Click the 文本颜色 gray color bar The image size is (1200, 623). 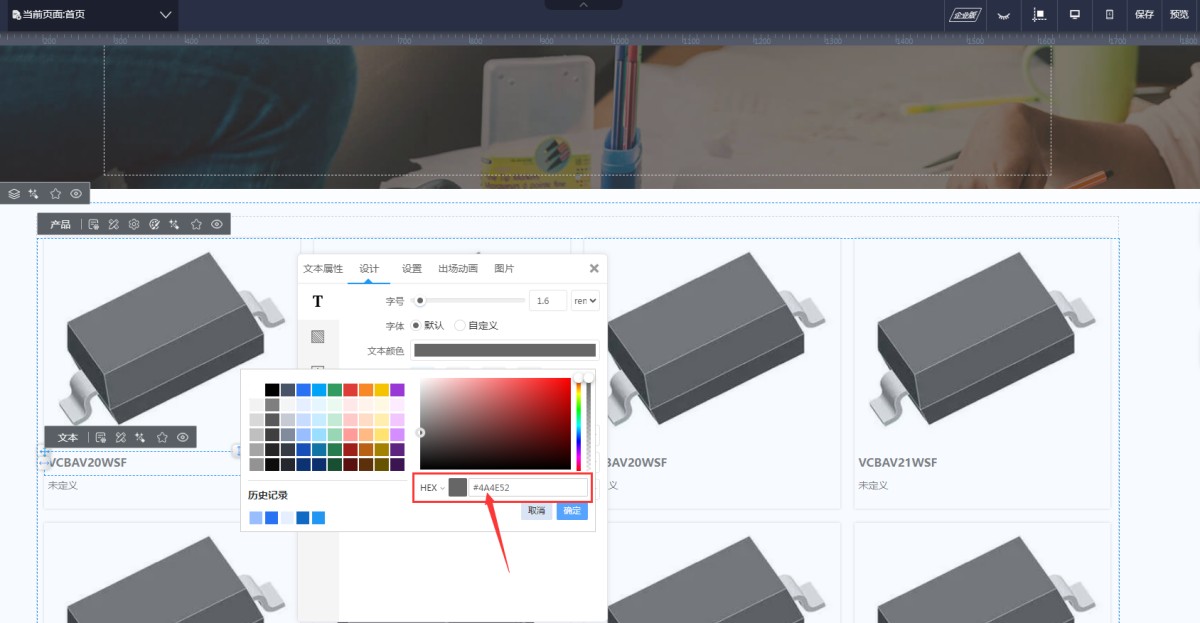505,350
